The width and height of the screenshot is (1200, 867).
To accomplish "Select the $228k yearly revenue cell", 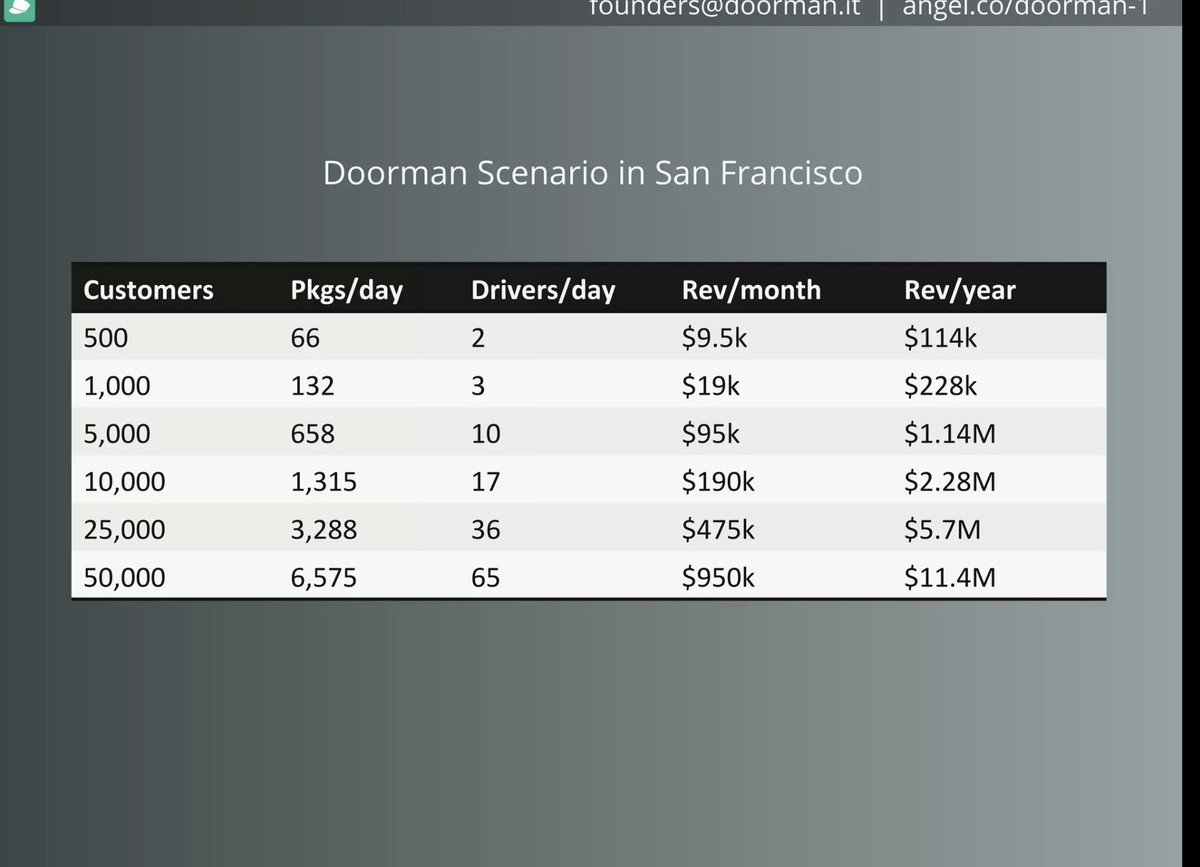I will [940, 386].
